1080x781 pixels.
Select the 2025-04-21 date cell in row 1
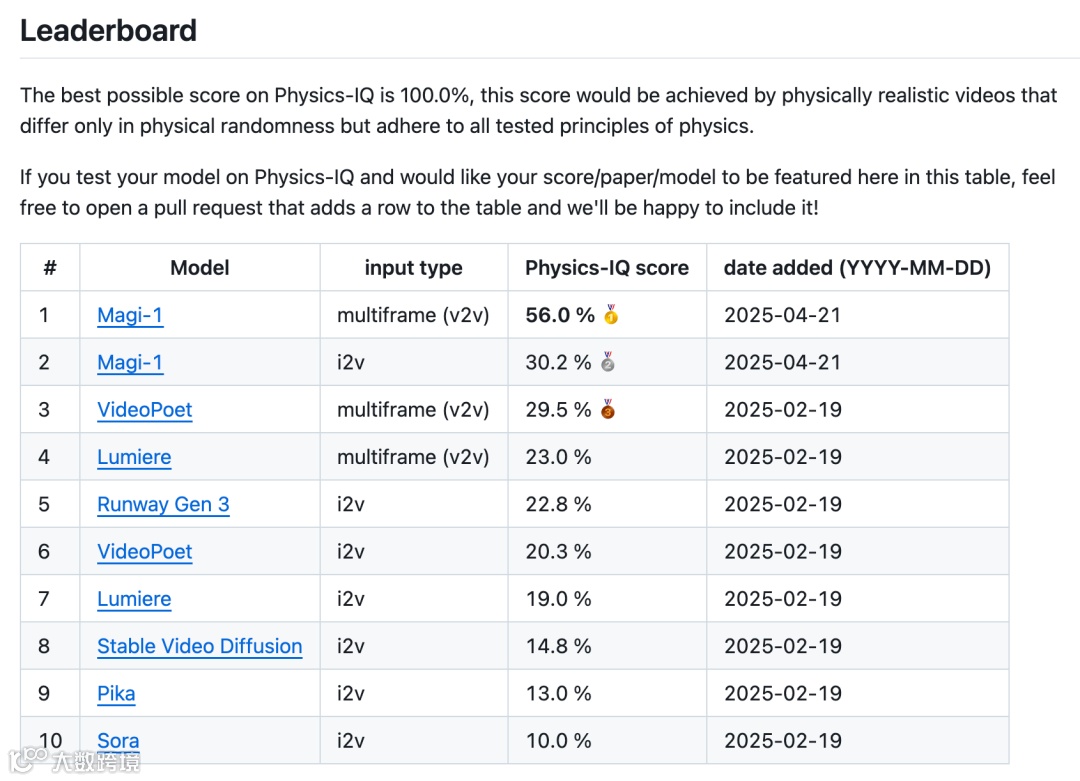783,315
